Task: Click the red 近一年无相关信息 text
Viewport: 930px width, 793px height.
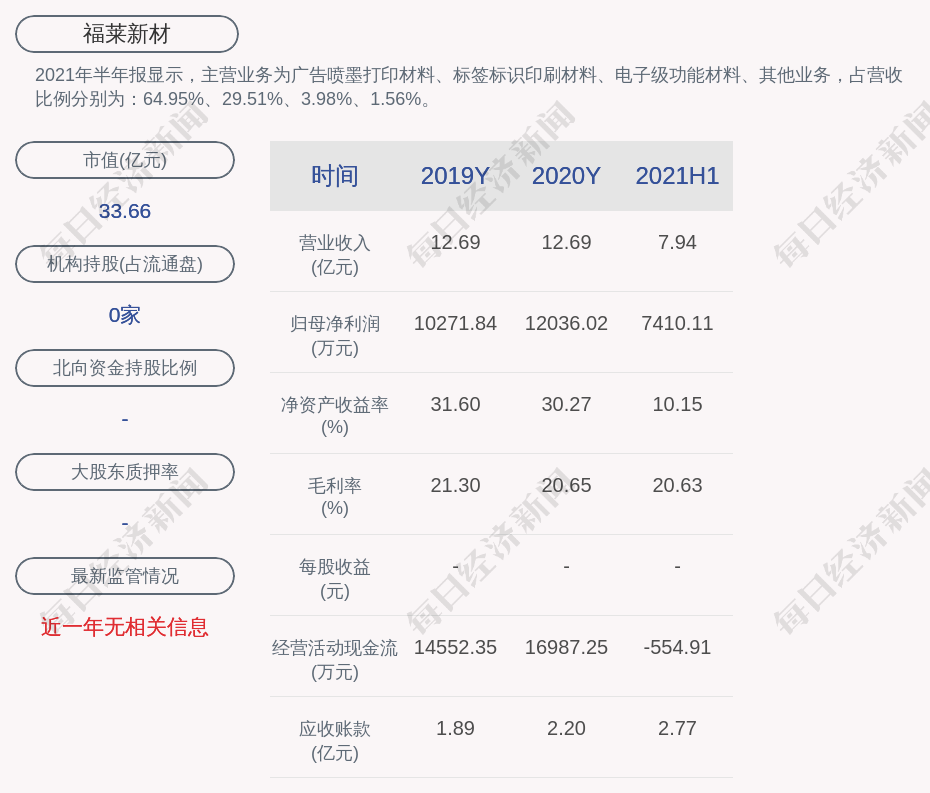Action: 125,627
